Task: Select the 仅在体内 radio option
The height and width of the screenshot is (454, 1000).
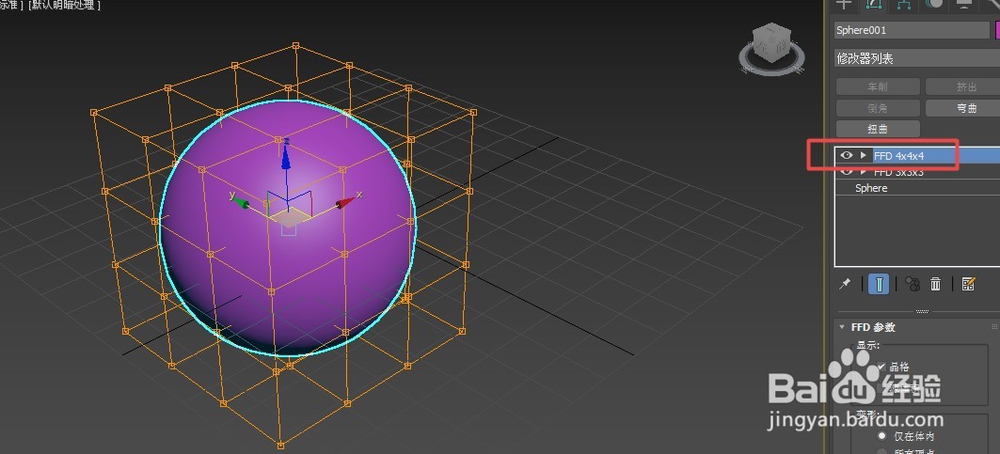Action: (882, 436)
